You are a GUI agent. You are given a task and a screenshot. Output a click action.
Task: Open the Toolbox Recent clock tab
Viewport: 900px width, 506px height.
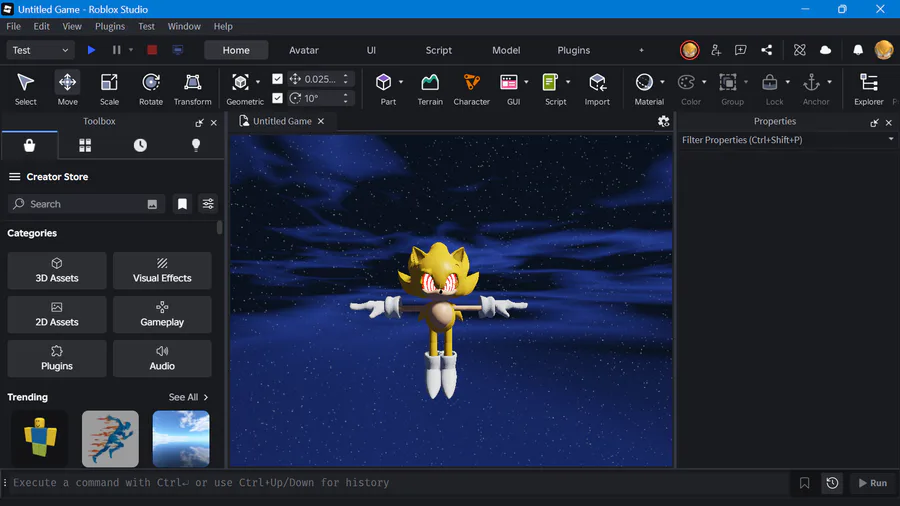click(140, 145)
